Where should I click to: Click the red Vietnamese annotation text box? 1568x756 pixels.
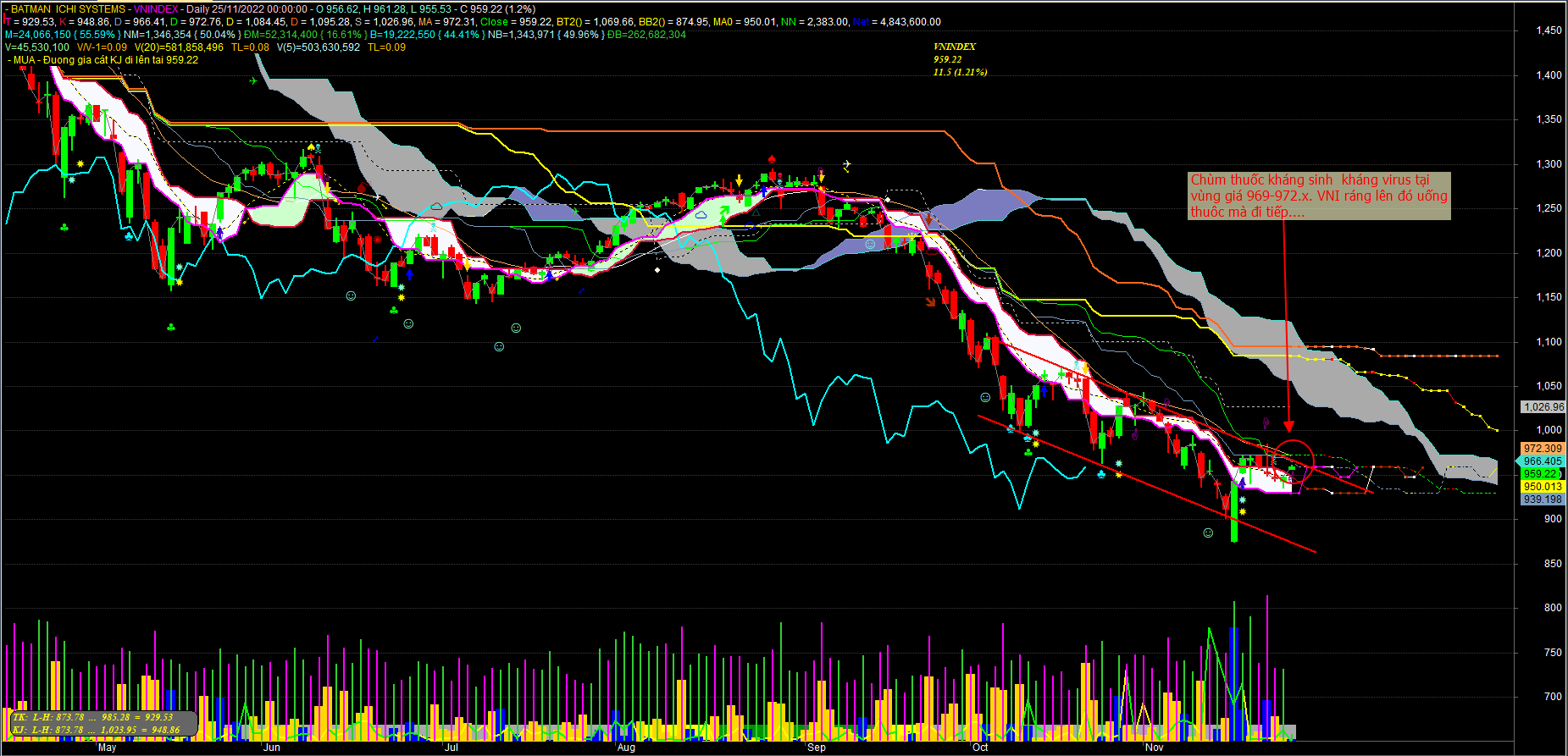tap(1319, 196)
